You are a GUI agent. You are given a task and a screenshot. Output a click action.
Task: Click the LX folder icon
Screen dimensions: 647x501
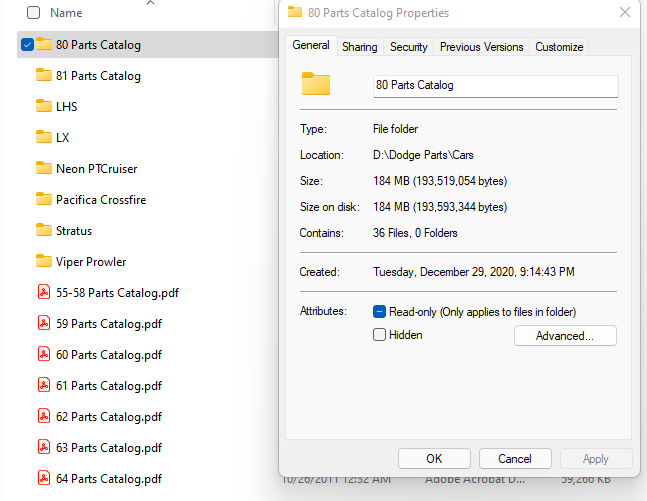pos(44,137)
